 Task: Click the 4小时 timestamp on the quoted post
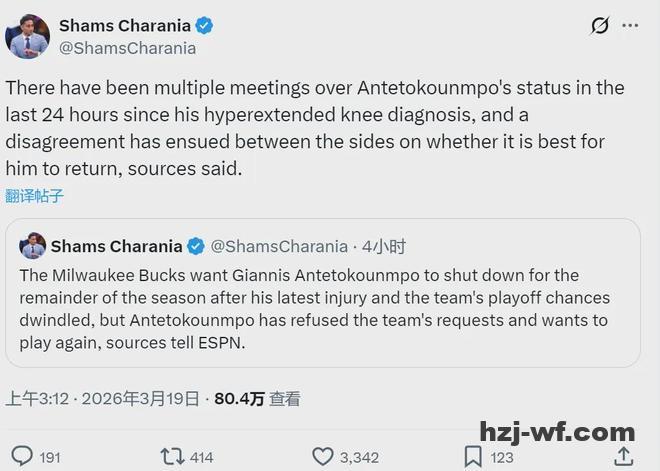pos(384,246)
